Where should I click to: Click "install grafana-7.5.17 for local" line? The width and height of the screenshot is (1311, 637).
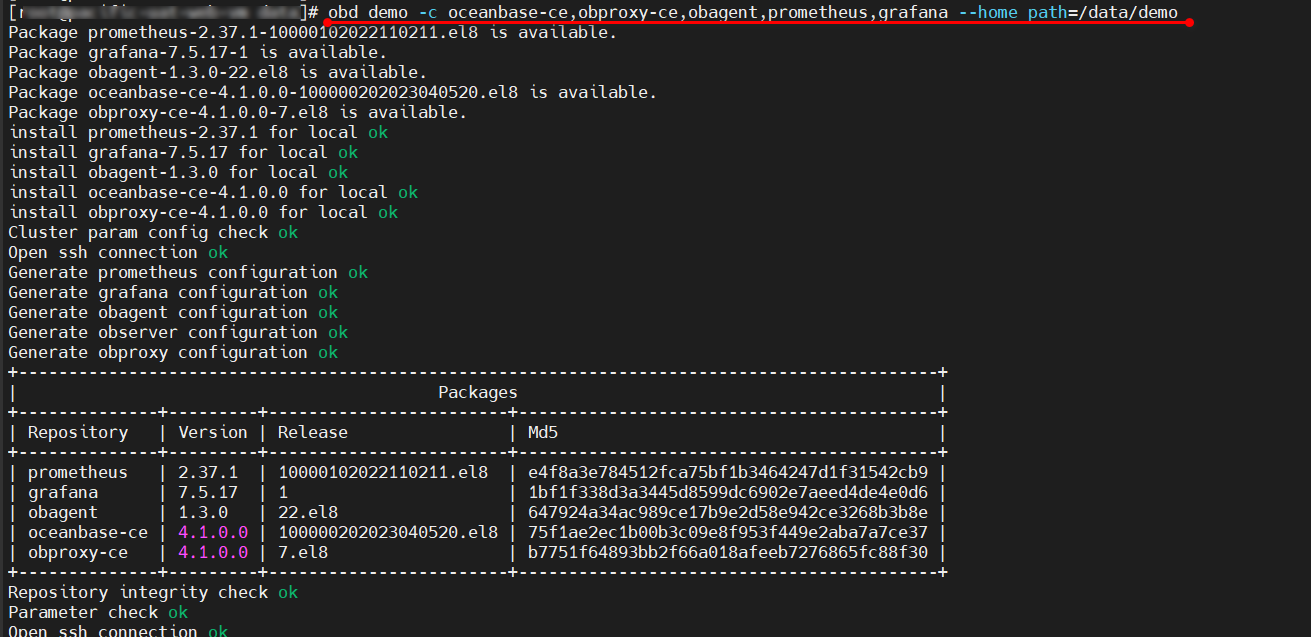pos(182,152)
